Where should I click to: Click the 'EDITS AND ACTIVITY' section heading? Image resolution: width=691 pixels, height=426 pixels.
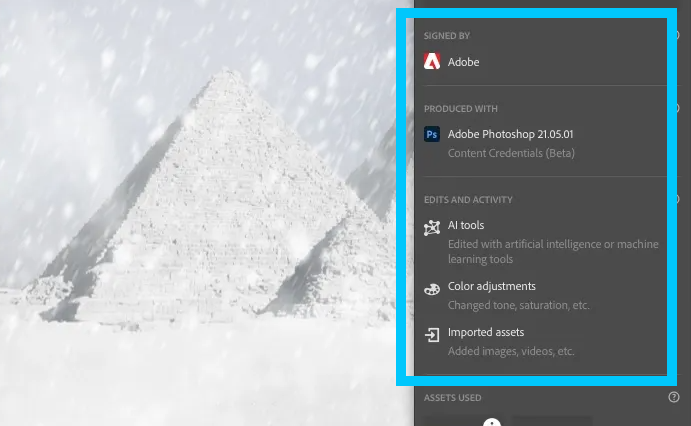pyautogui.click(x=468, y=200)
